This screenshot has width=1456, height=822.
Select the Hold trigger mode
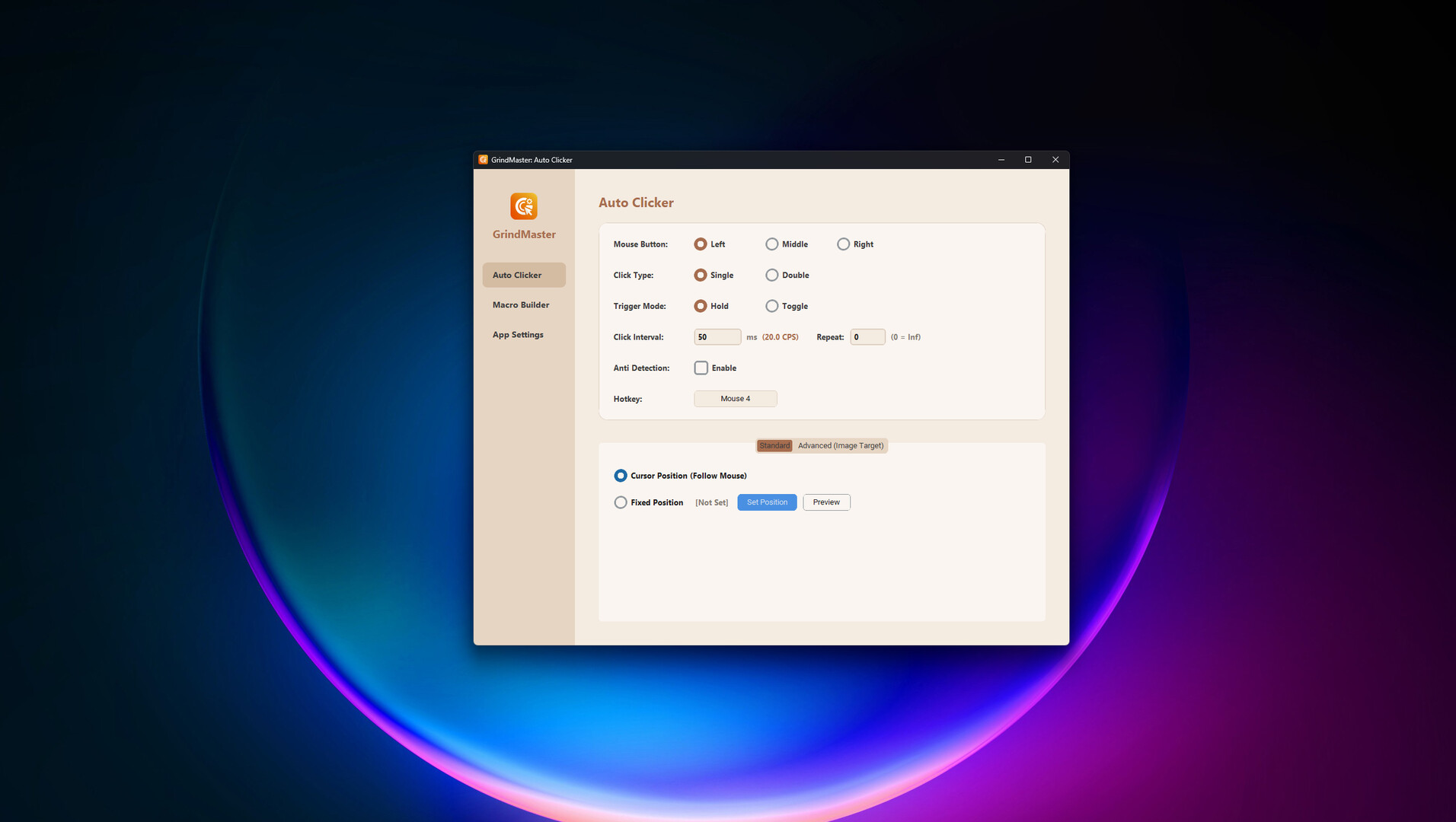pos(700,306)
